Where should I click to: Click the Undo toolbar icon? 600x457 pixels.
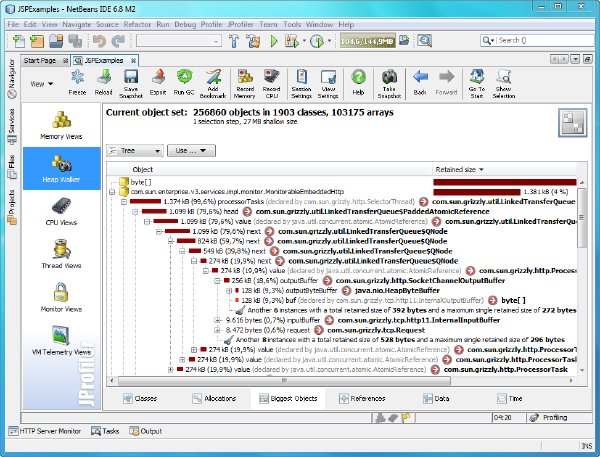[99, 41]
